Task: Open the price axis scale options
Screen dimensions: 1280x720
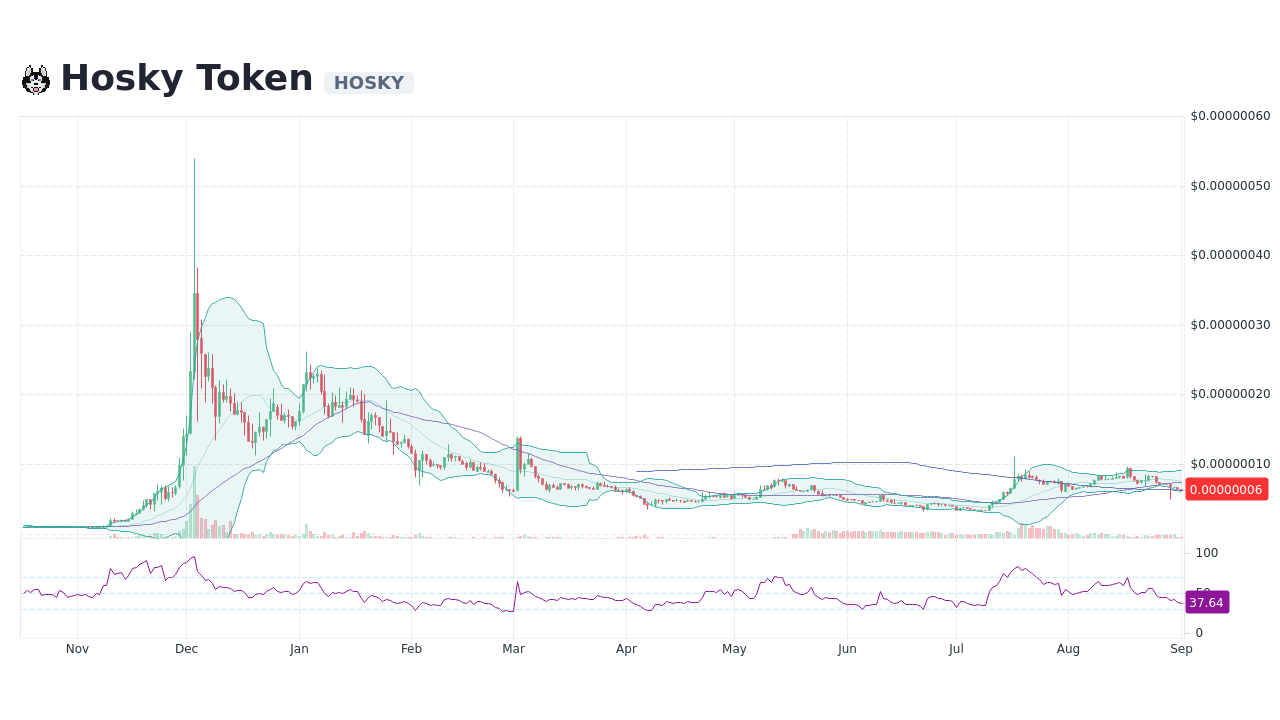Action: (1229, 394)
